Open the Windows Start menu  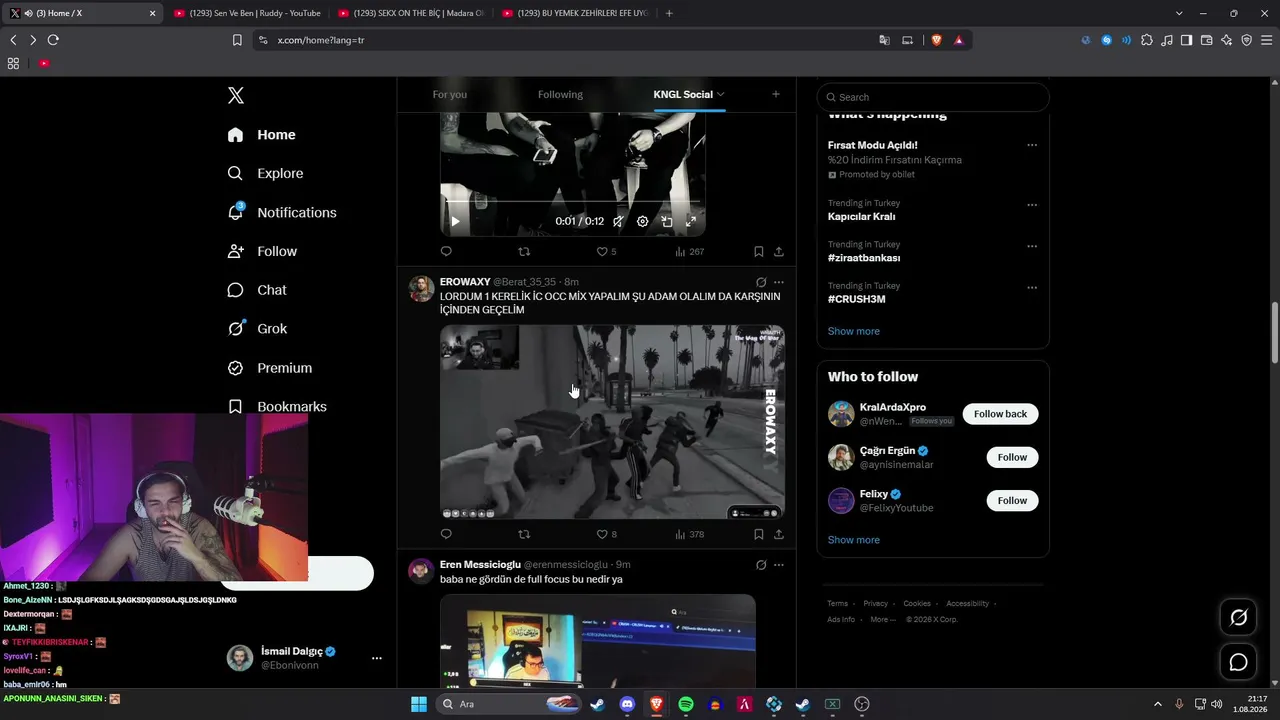coord(419,704)
